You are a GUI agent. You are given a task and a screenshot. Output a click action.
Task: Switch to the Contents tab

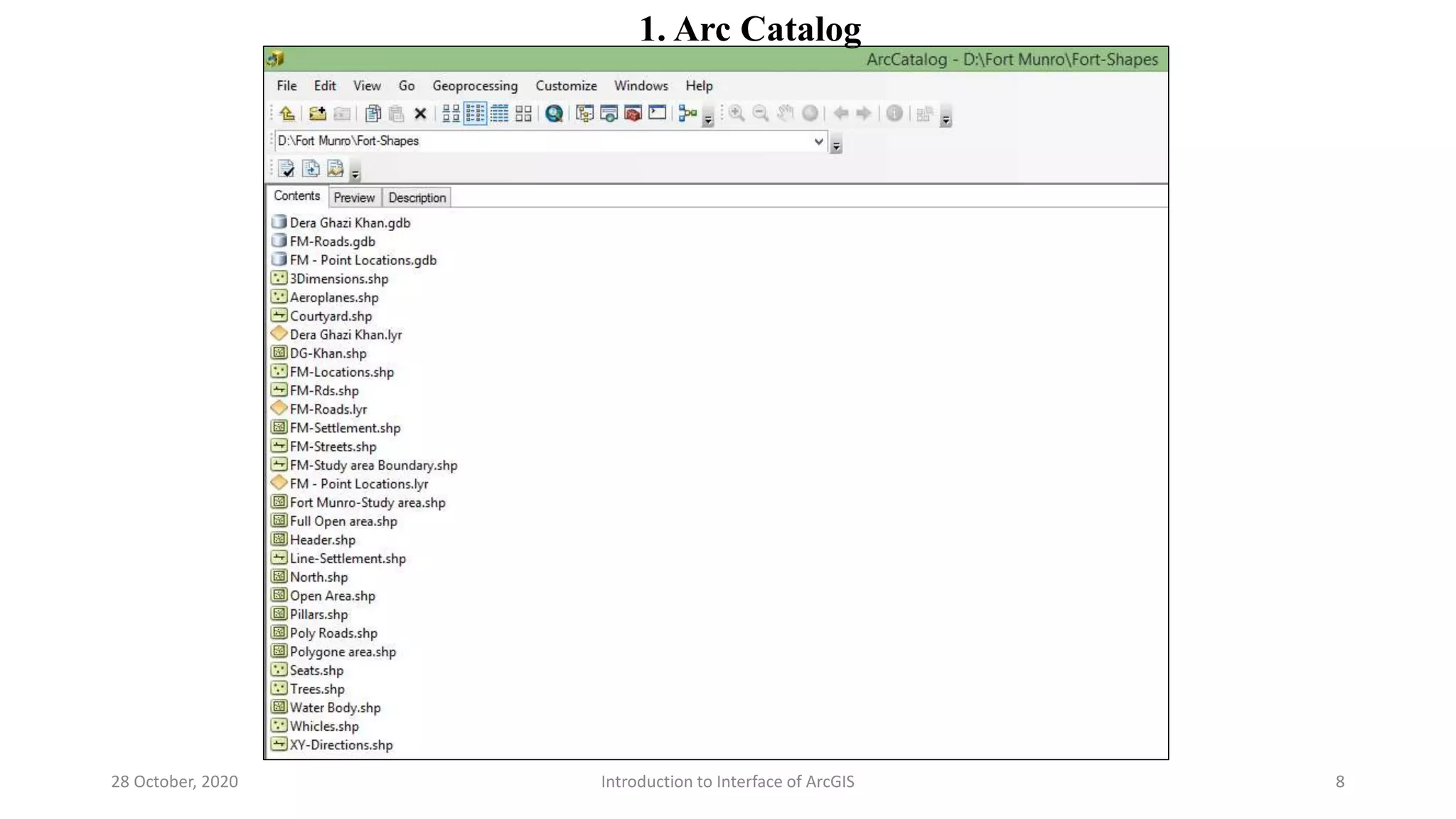[297, 196]
